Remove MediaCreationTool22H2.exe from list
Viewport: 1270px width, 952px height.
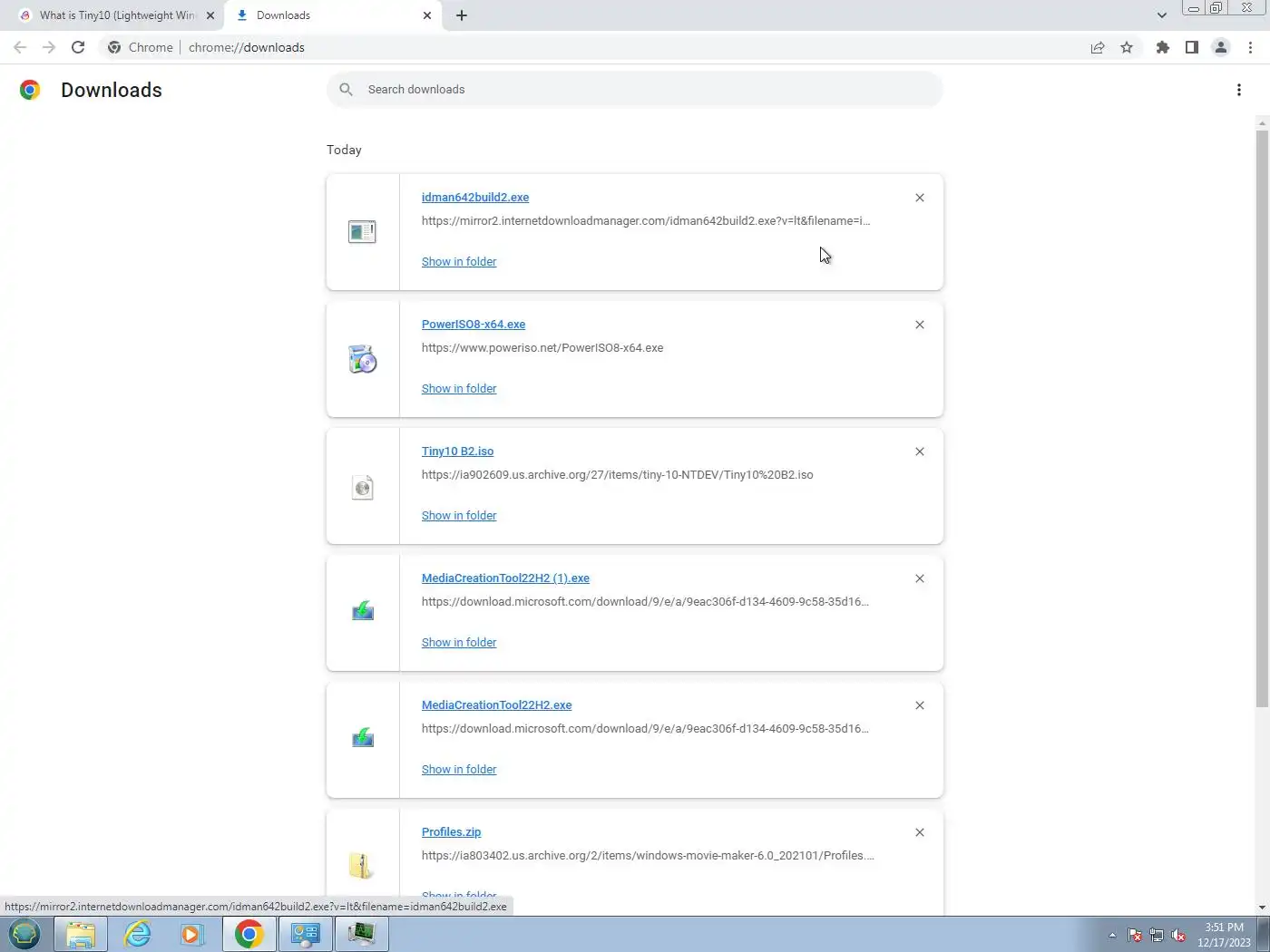click(x=920, y=705)
